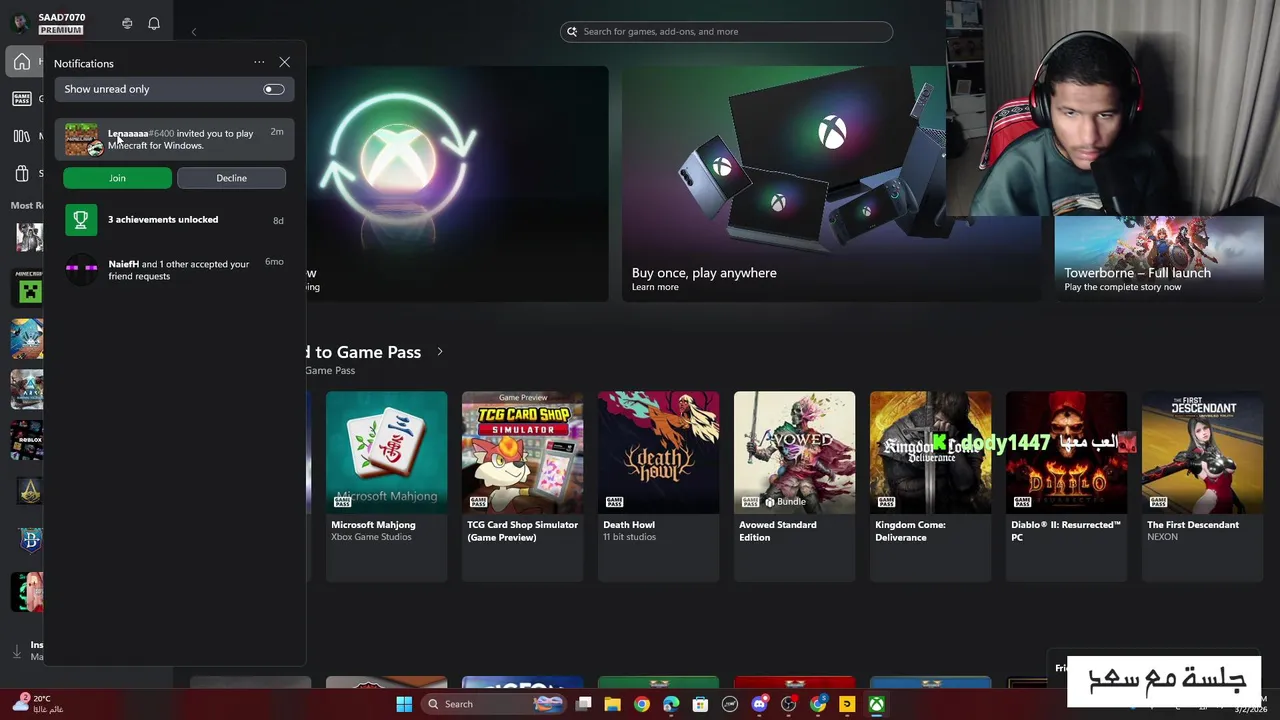The height and width of the screenshot is (720, 1280).
Task: Open the downloads arrow icon at sidebar bottom
Action: (x=17, y=652)
